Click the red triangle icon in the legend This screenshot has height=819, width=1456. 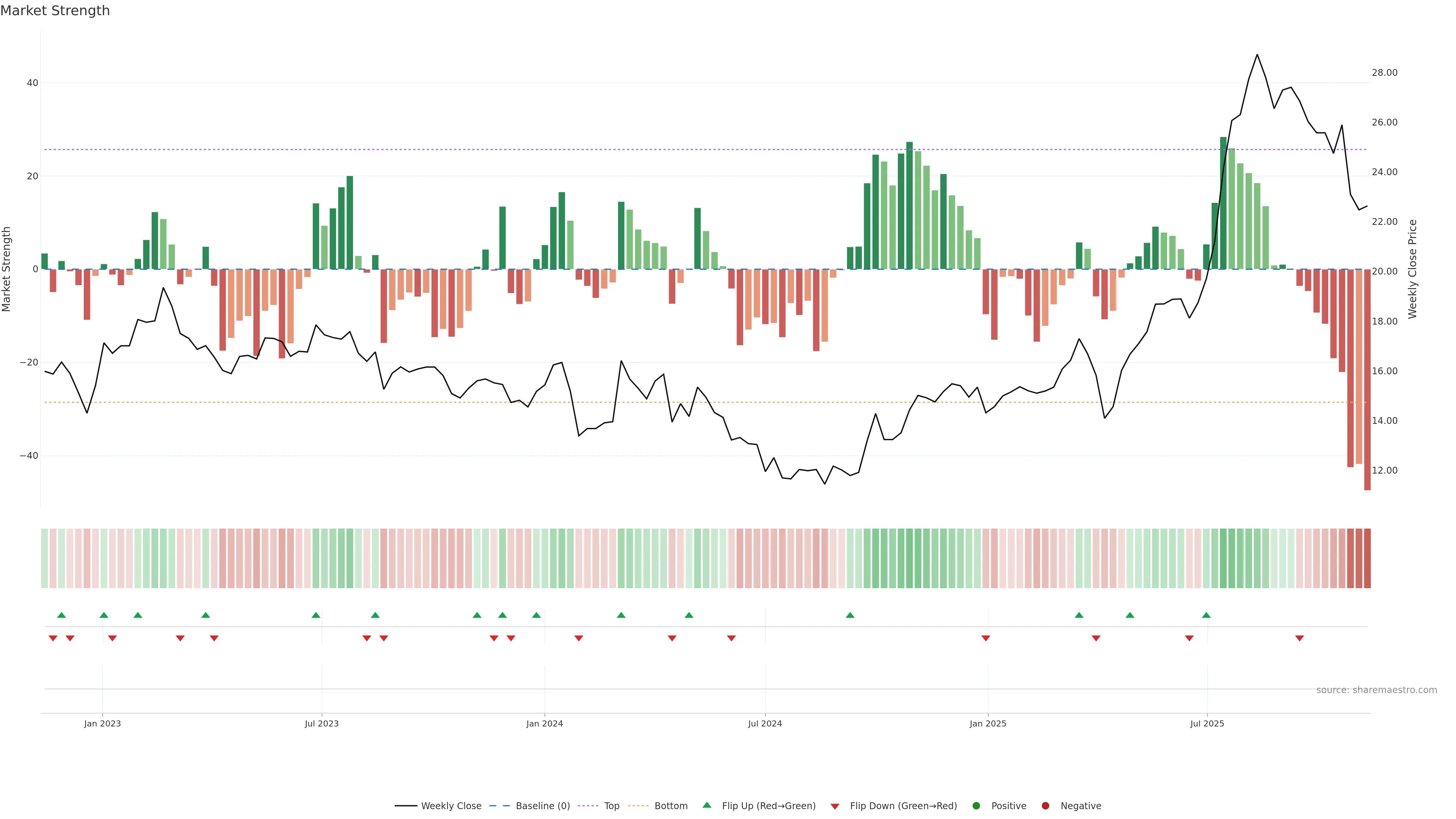[x=835, y=806]
